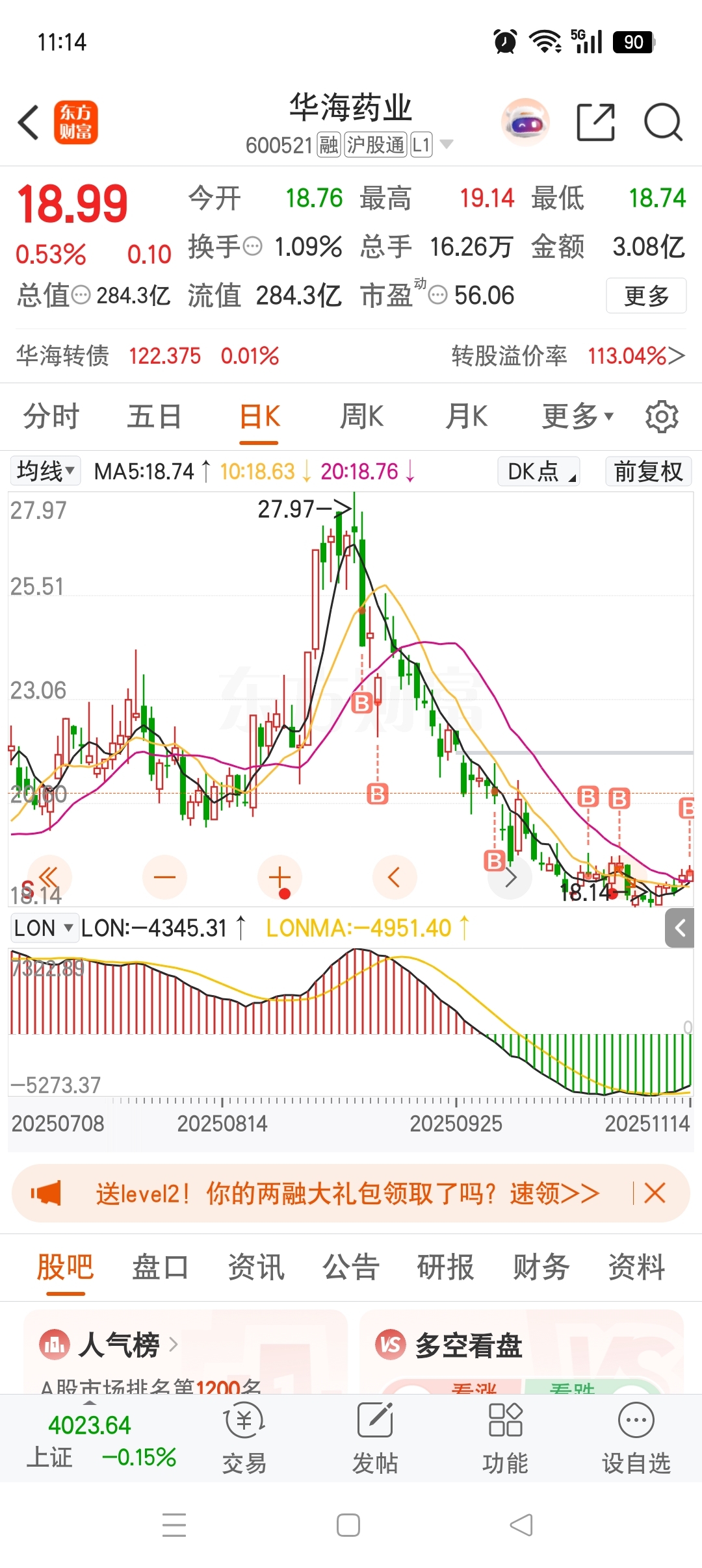Open the AI robot assistant icon
The image size is (702, 1568).
click(x=525, y=122)
